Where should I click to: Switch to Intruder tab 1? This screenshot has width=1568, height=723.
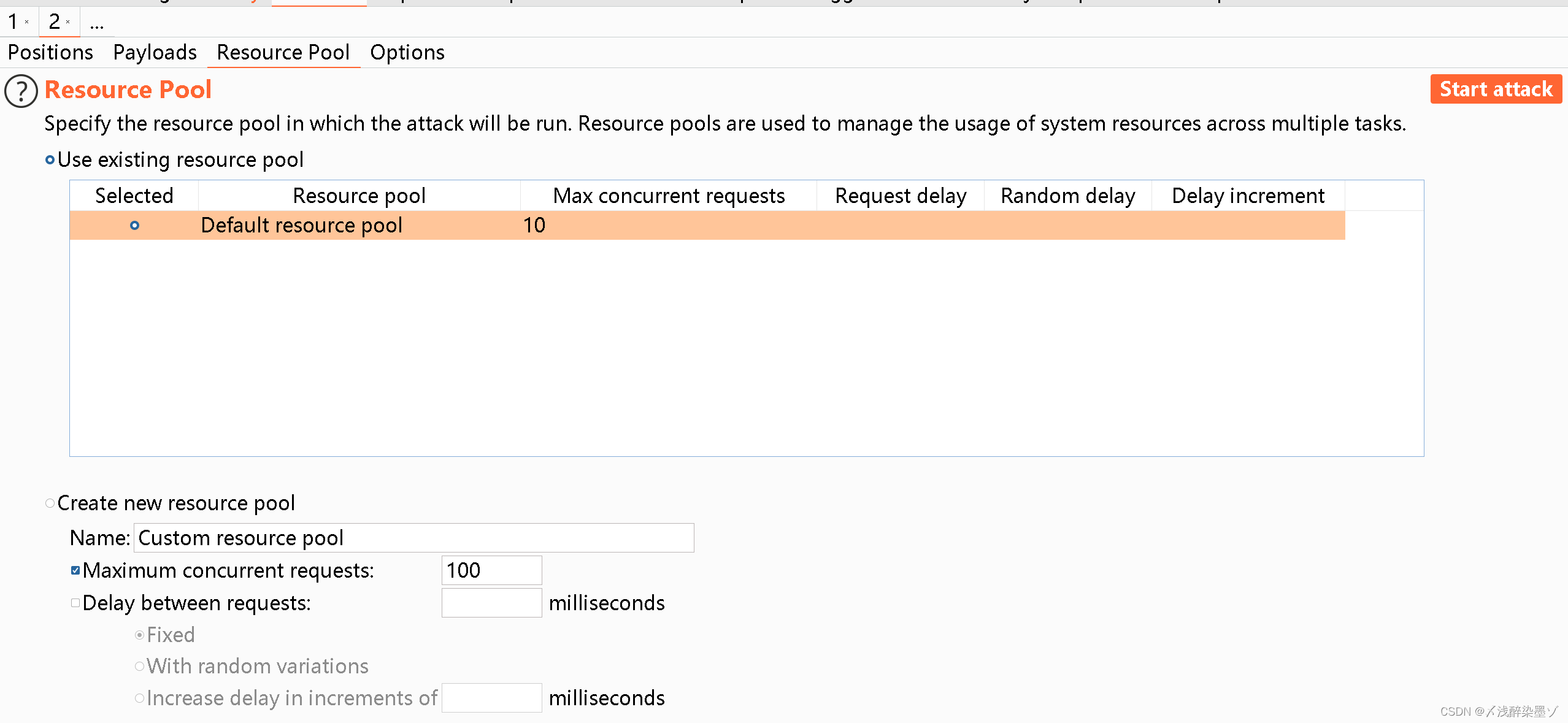[13, 22]
